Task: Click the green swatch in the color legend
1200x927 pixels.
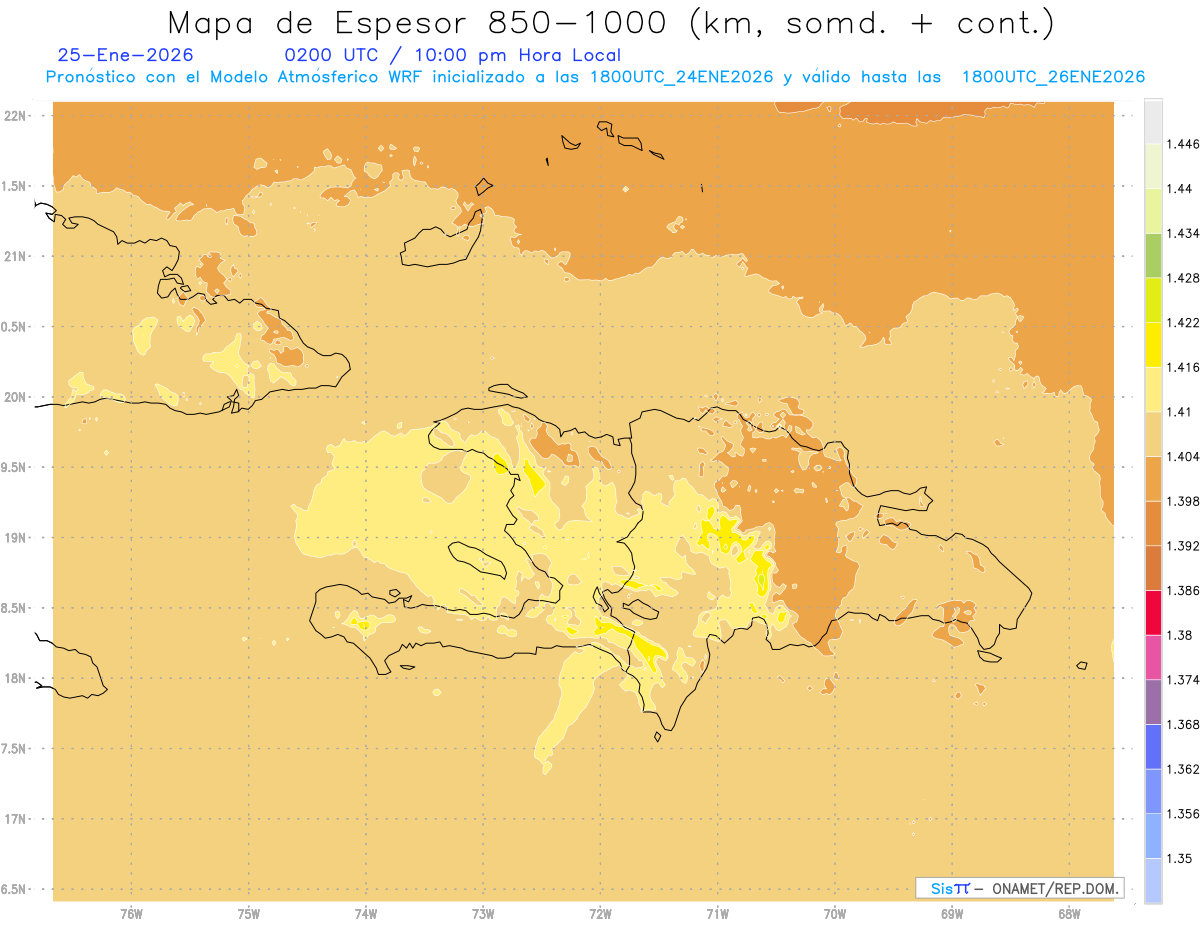Action: (x=1153, y=255)
